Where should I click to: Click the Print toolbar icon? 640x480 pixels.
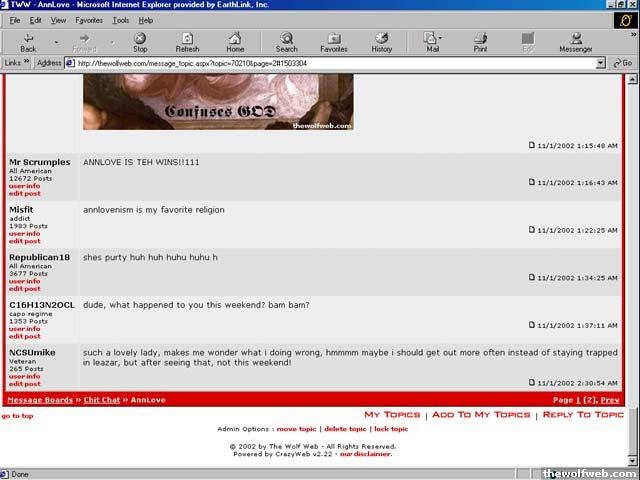(480, 42)
